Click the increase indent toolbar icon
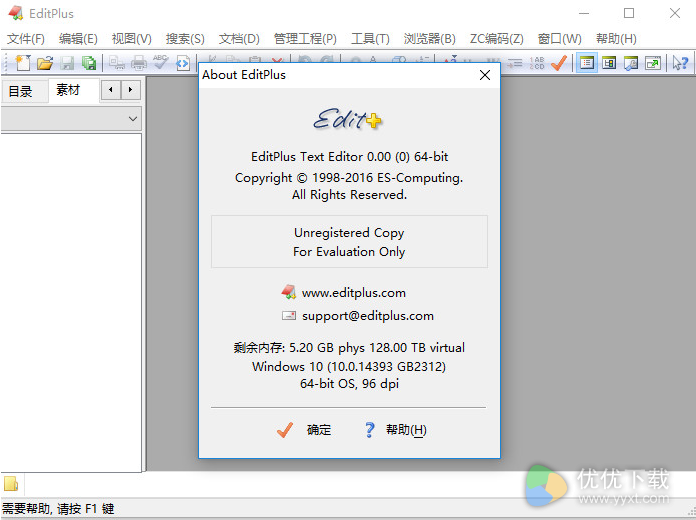The width and height of the screenshot is (696, 520). point(515,63)
